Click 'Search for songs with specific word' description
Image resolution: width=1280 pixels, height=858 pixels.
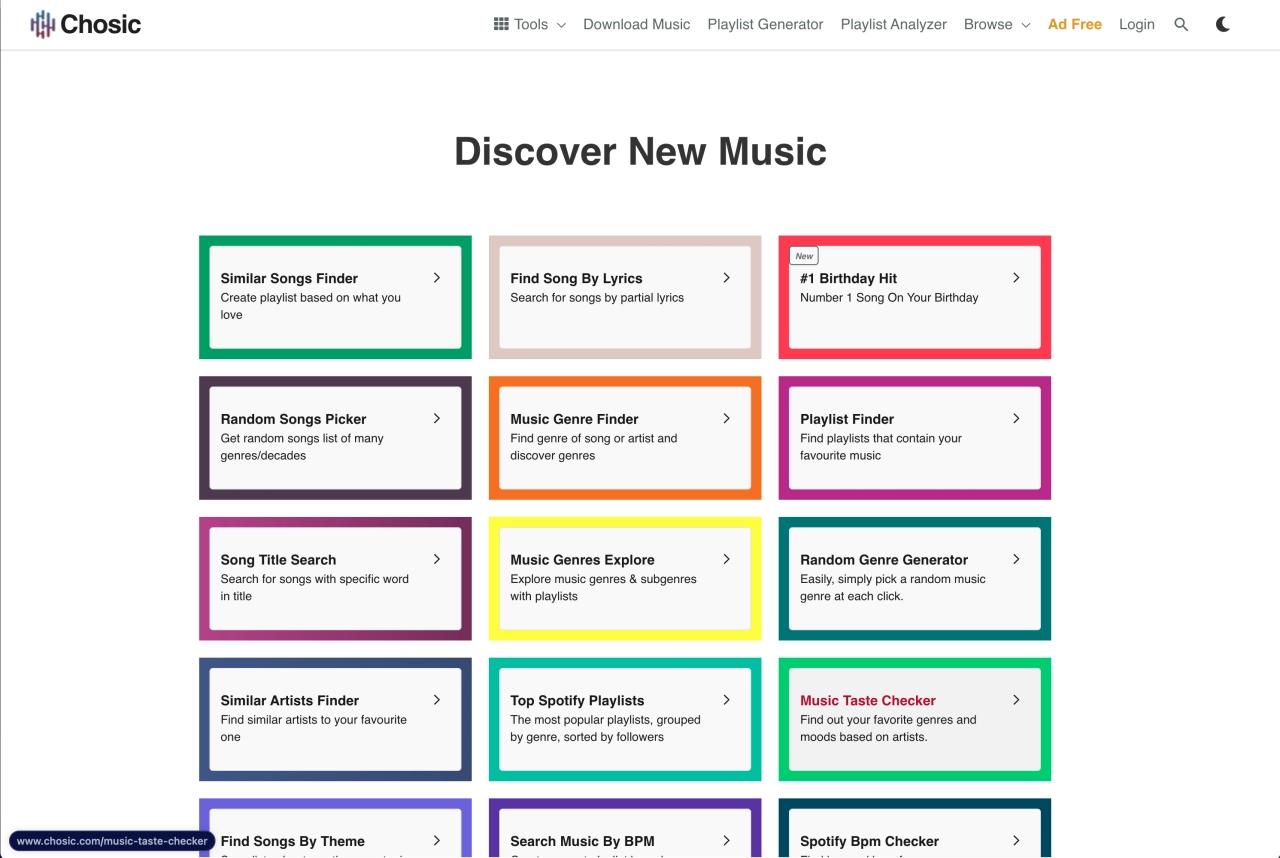pos(315,587)
